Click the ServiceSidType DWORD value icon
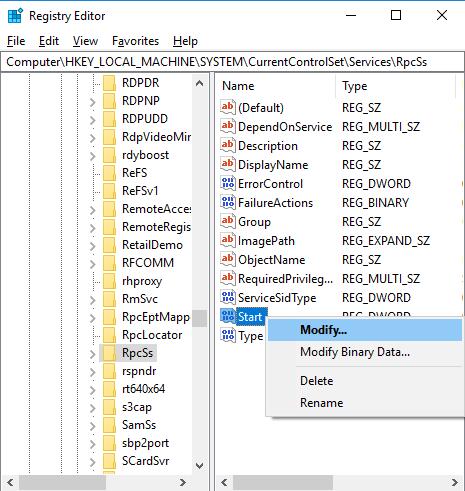This screenshot has width=465, height=491. tap(228, 297)
